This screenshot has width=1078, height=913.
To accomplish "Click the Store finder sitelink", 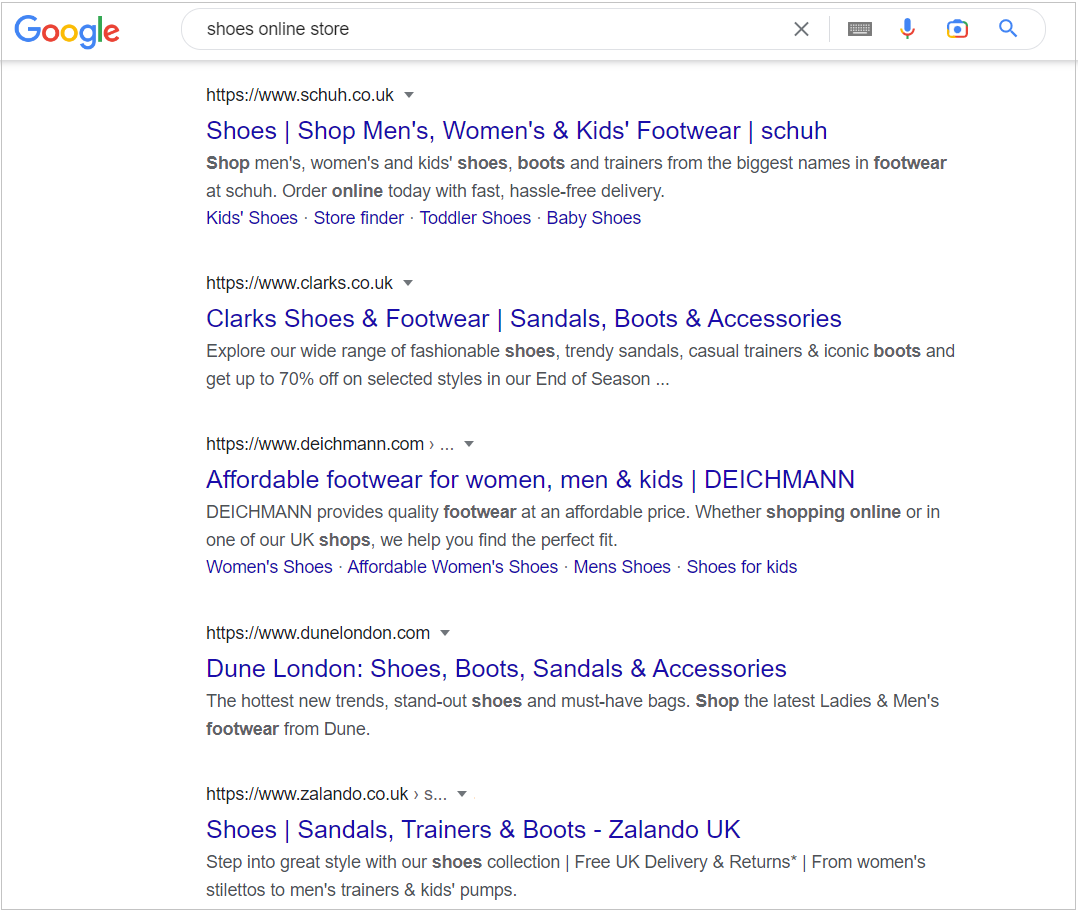I will coord(359,218).
